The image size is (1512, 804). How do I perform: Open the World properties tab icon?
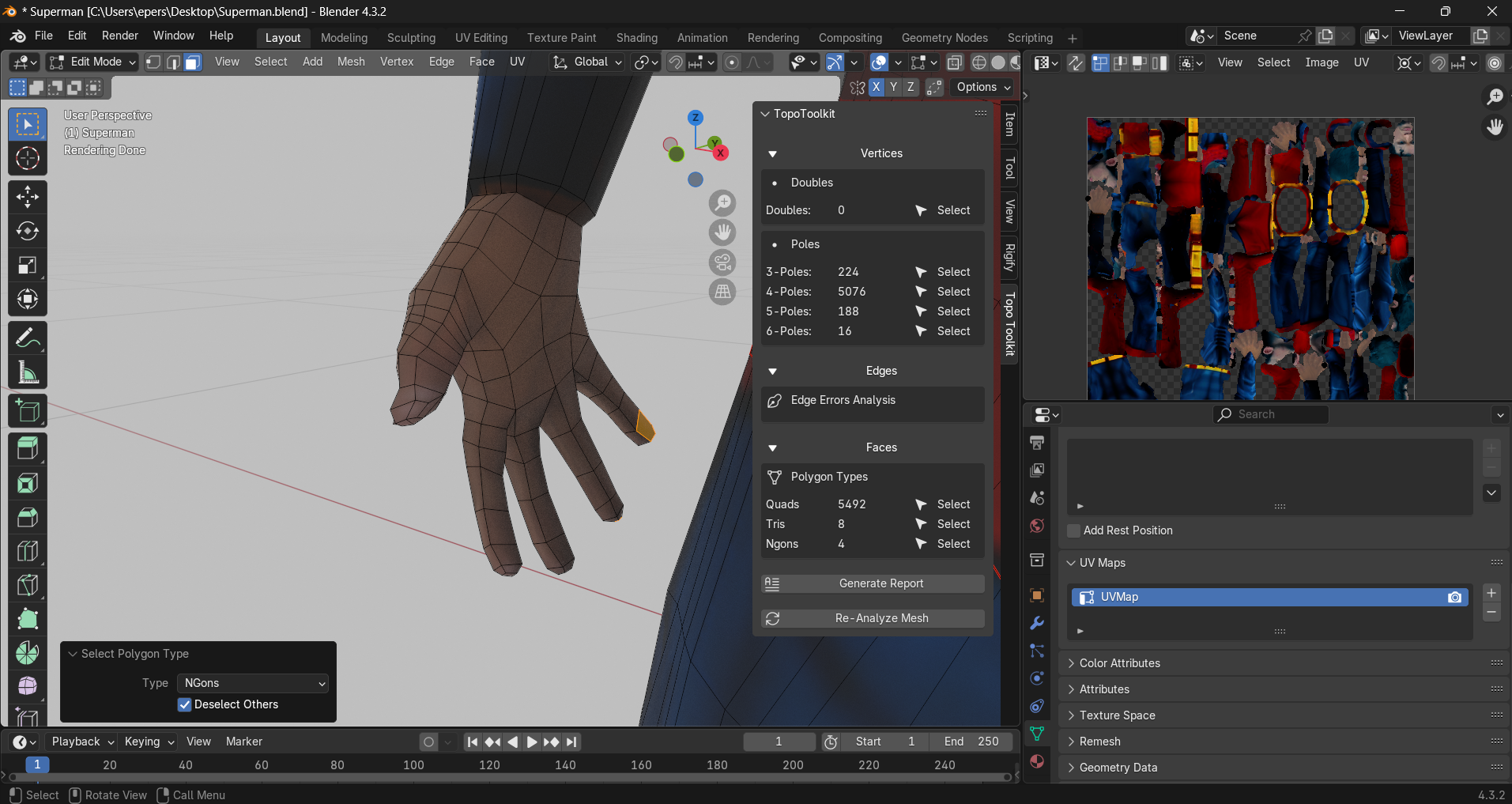(1037, 526)
